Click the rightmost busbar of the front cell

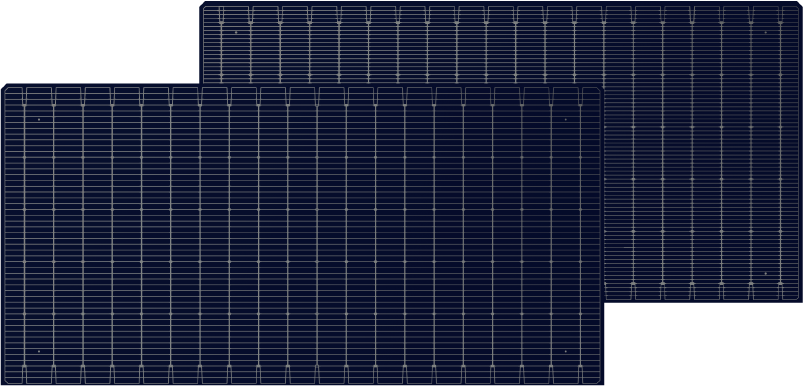pos(580,234)
